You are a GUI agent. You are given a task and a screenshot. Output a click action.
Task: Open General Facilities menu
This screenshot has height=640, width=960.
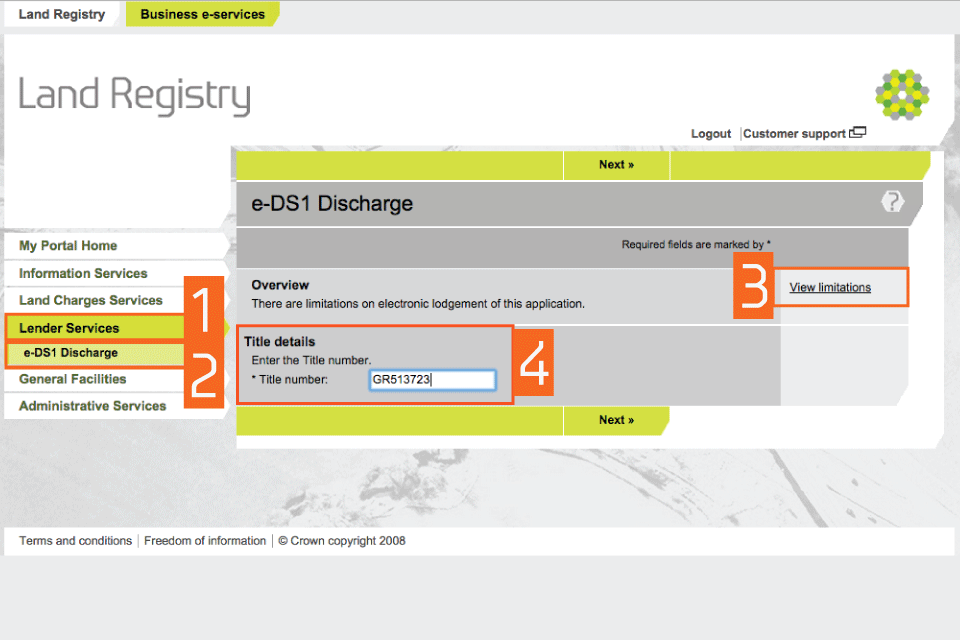coord(73,379)
